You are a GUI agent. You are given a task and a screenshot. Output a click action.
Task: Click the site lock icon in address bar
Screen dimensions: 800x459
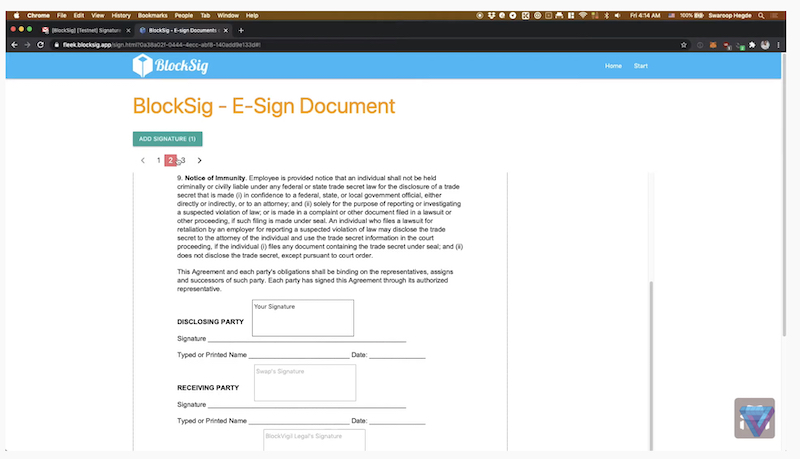pos(56,45)
